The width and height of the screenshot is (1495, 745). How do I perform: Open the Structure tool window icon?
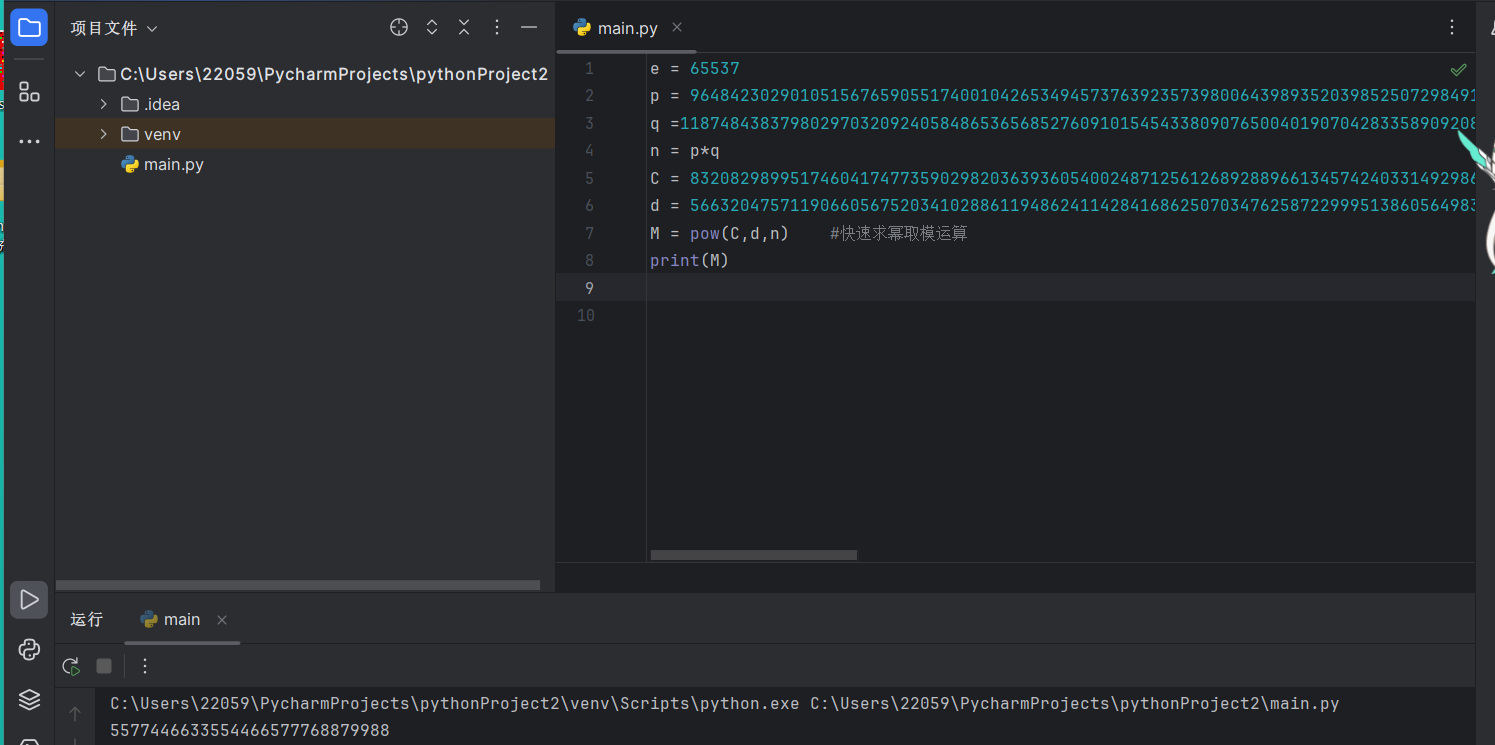29,92
